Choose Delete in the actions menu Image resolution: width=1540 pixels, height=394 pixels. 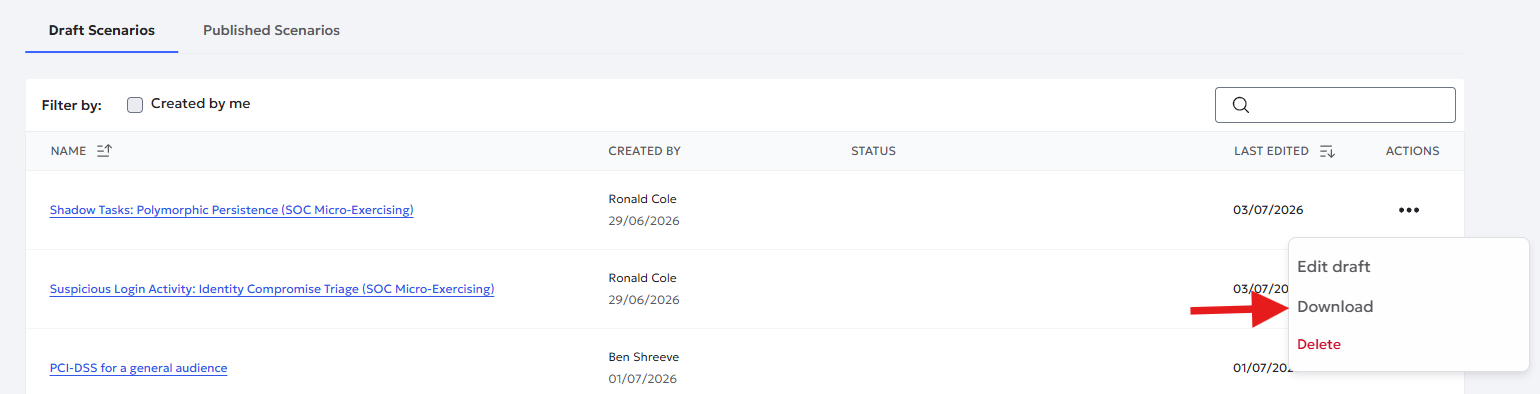click(x=1319, y=344)
